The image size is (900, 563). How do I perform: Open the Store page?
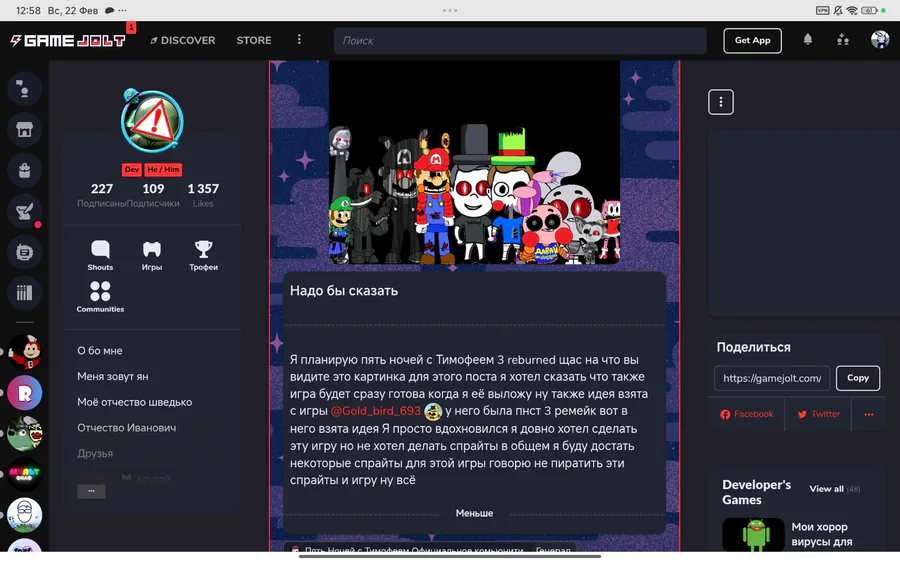254,40
